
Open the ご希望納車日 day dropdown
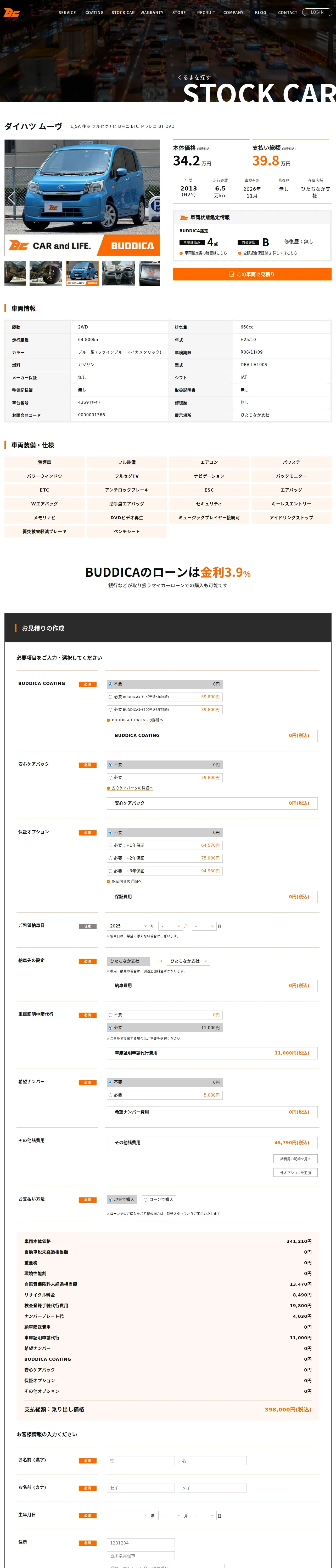pos(204,926)
